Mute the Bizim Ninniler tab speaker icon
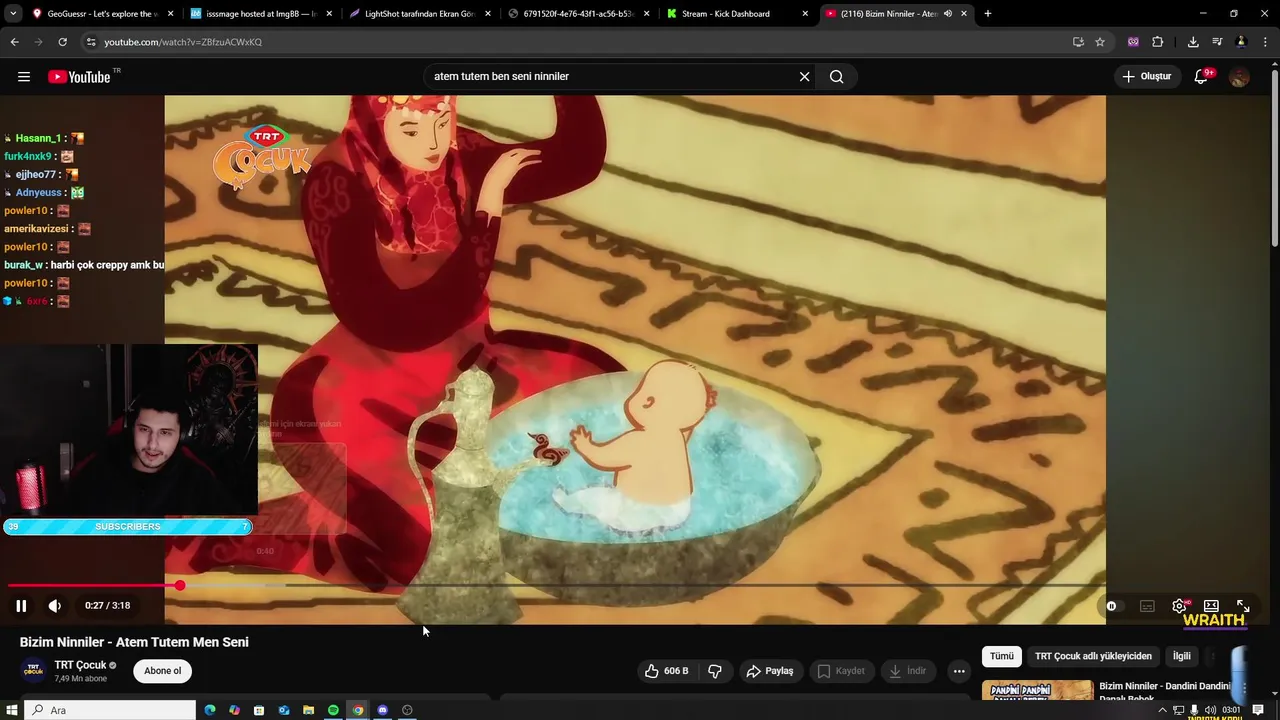The width and height of the screenshot is (1280, 720). point(948,14)
